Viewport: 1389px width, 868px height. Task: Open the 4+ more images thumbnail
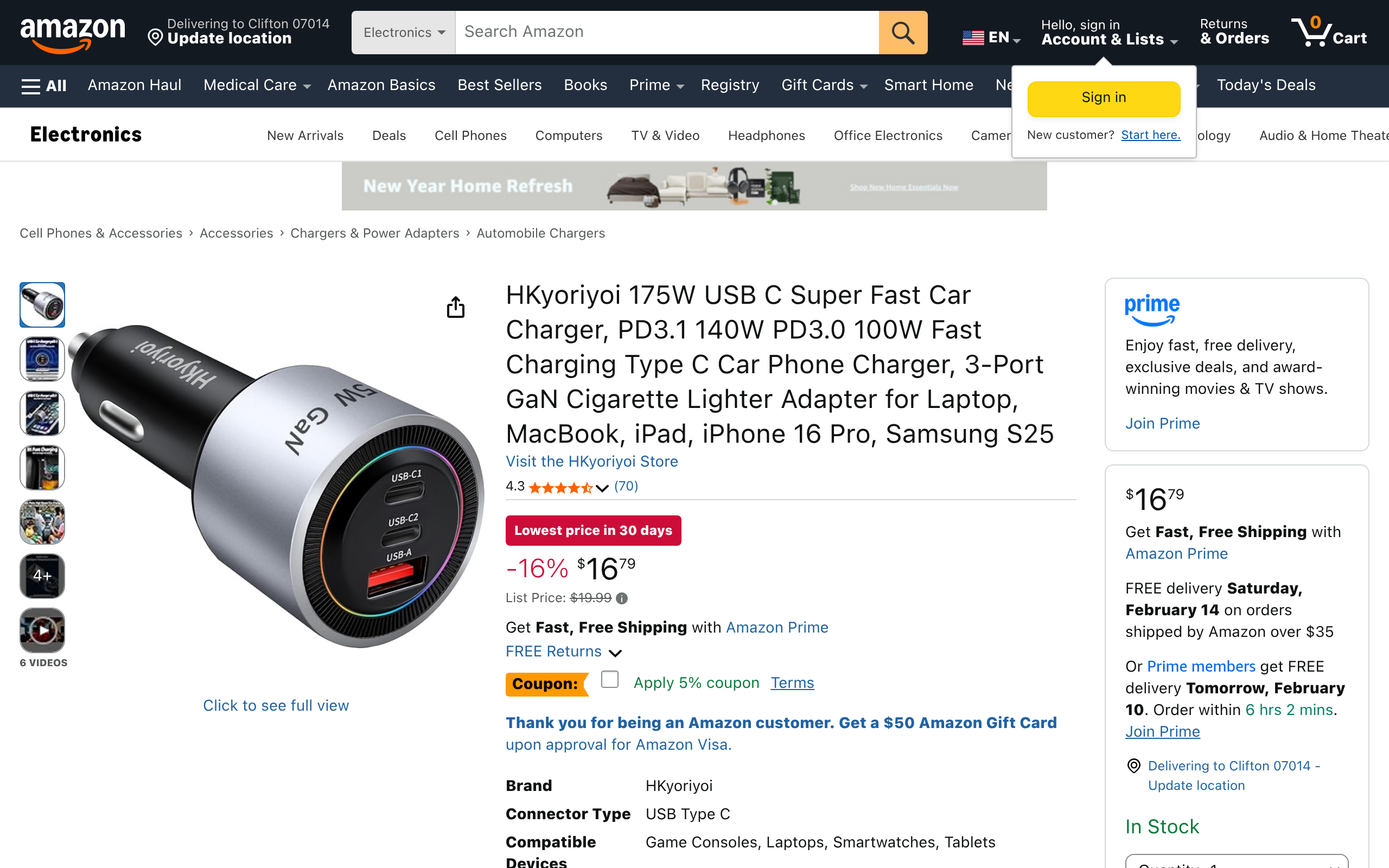click(42, 576)
